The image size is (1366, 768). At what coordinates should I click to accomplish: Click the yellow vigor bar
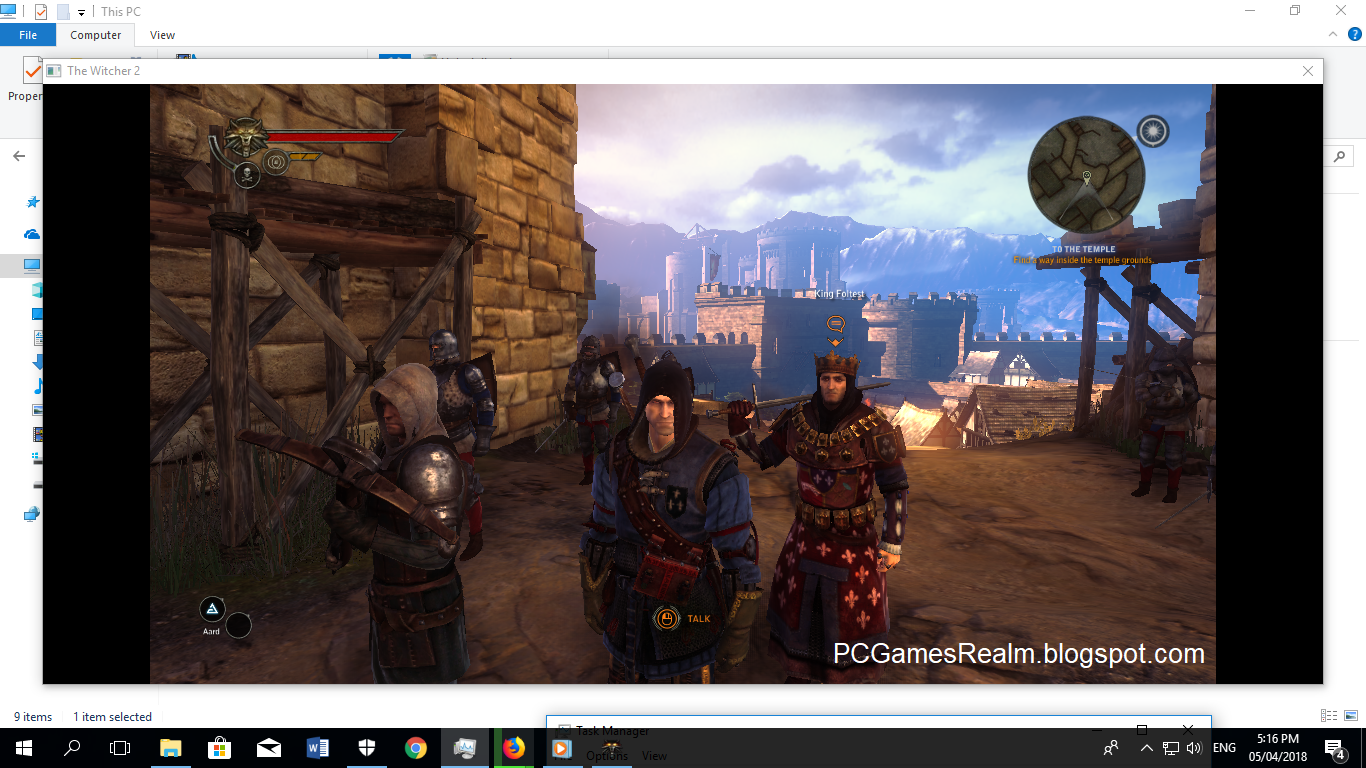click(305, 157)
